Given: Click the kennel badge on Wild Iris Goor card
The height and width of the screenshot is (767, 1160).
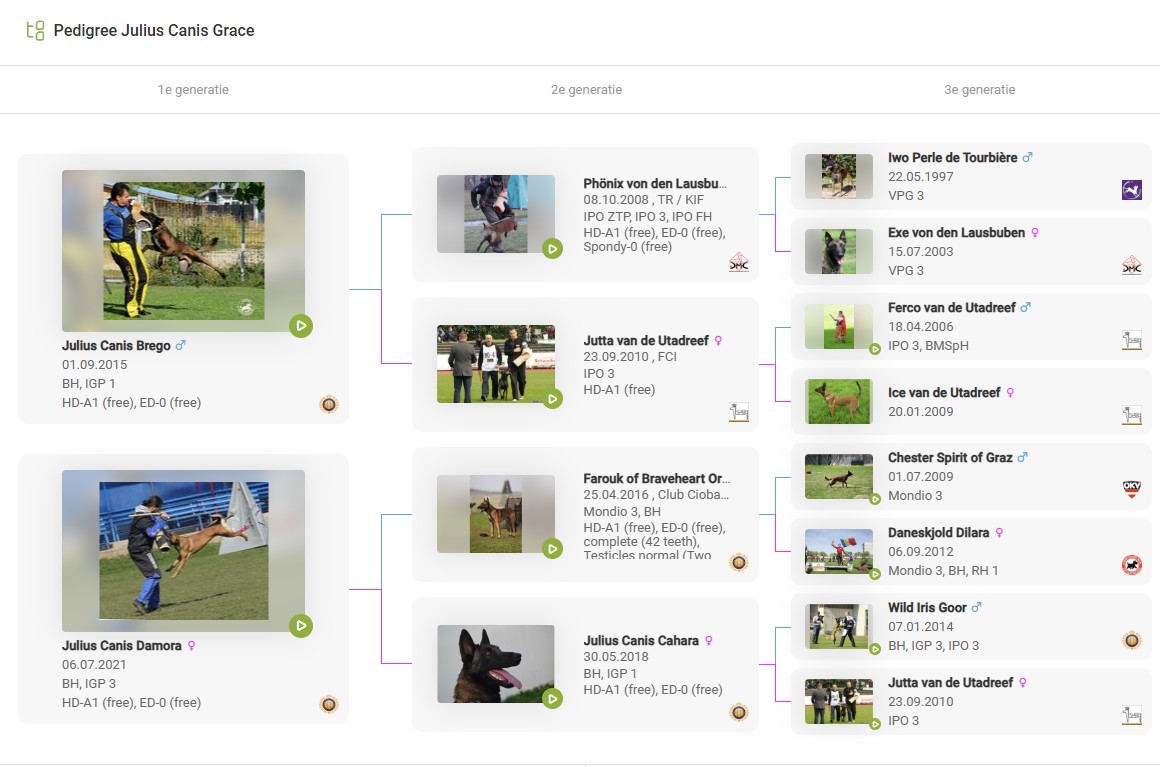Looking at the screenshot, I should (x=1131, y=640).
